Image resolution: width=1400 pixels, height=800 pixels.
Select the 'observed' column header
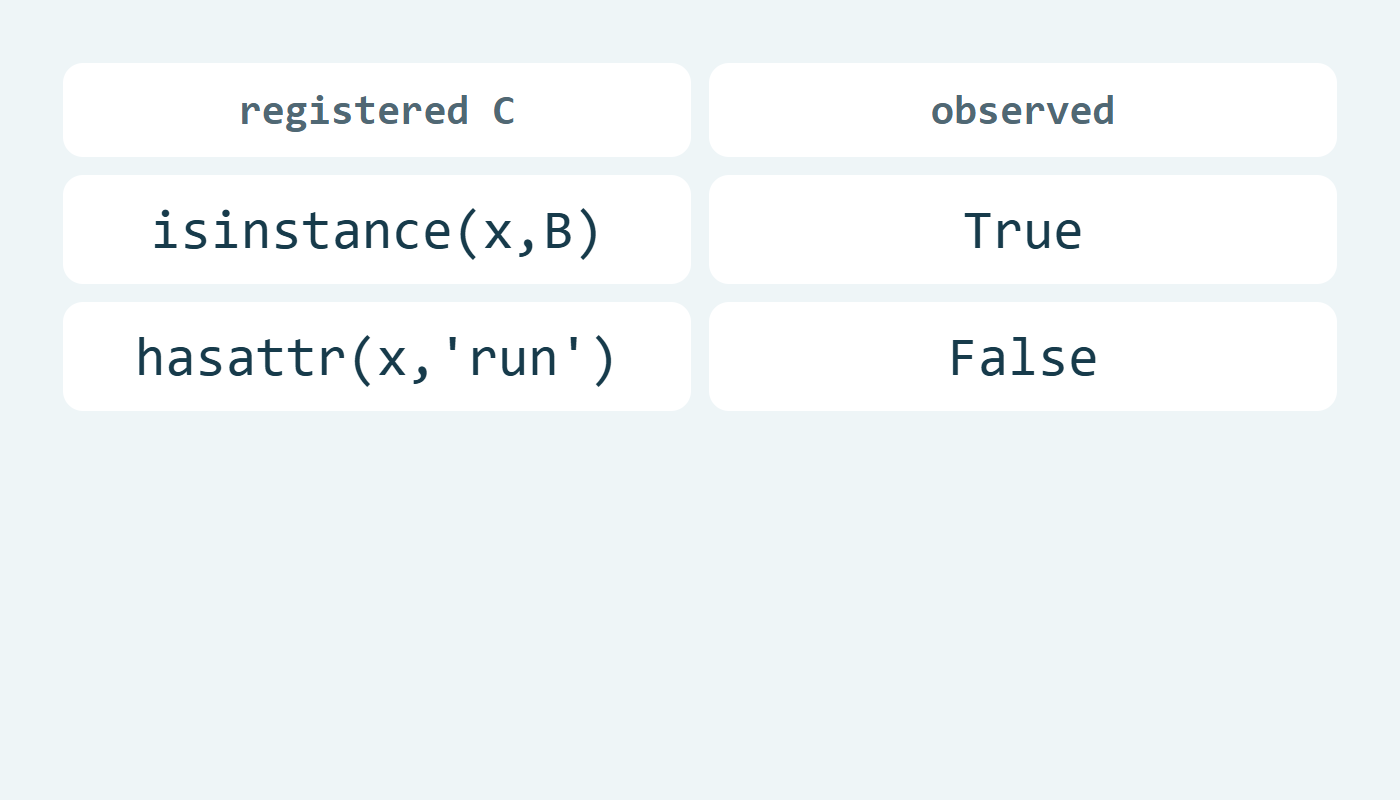point(1023,110)
